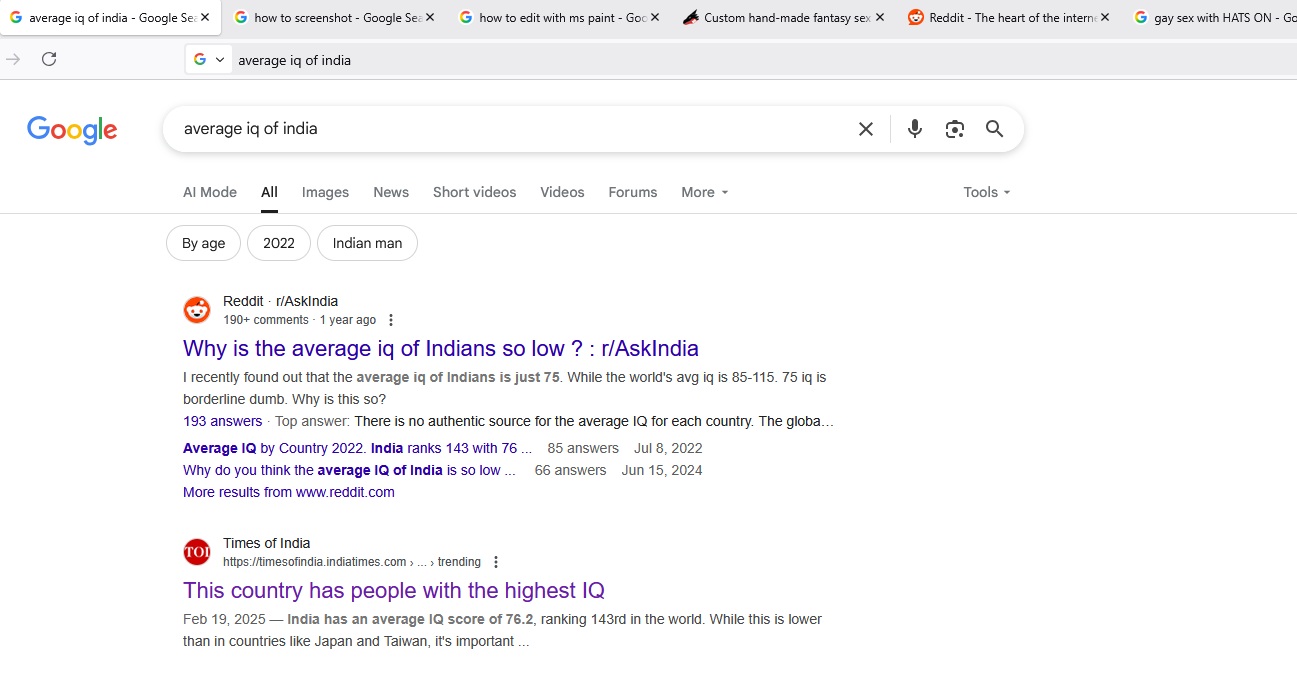
Task: Close the 'how to edit with ms paint' tab
Action: (655, 17)
